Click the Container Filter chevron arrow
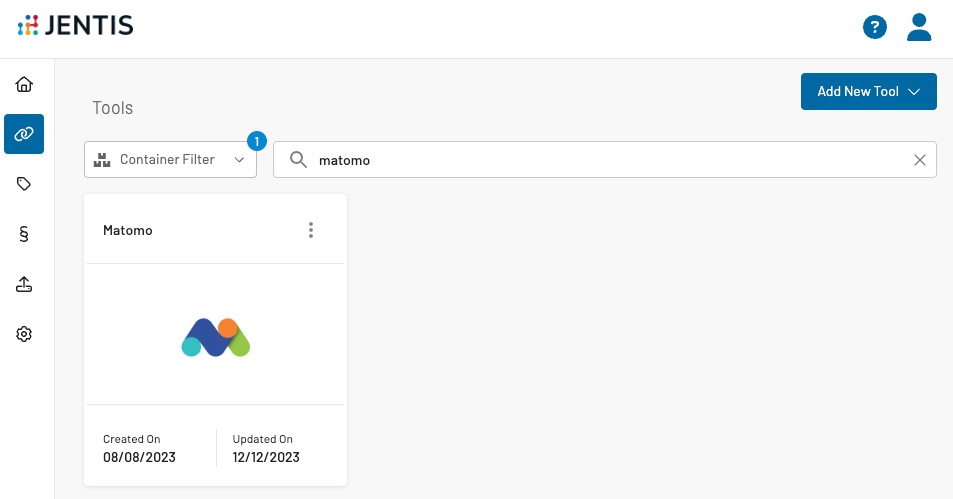 click(x=239, y=160)
